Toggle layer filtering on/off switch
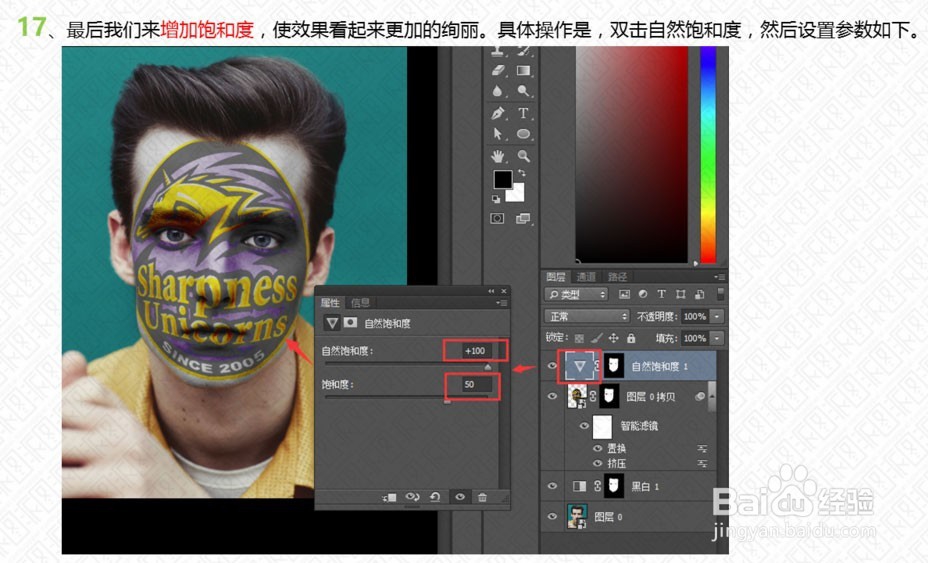Screen dimensions: 928x563 720,294
